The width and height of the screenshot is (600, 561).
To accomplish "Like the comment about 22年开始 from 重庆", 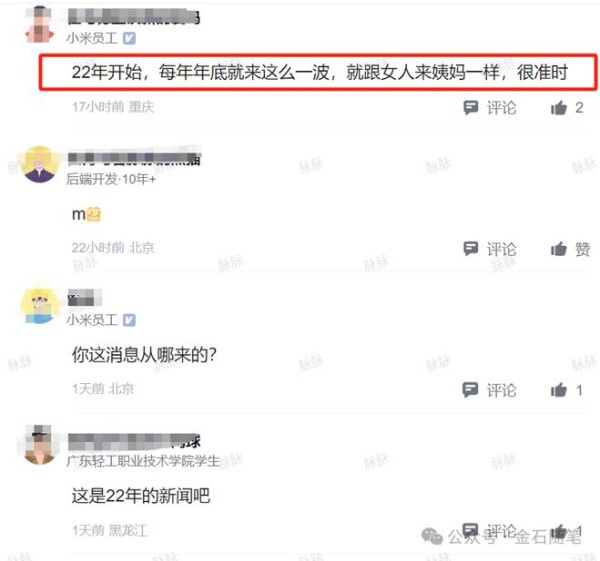I will (x=567, y=108).
